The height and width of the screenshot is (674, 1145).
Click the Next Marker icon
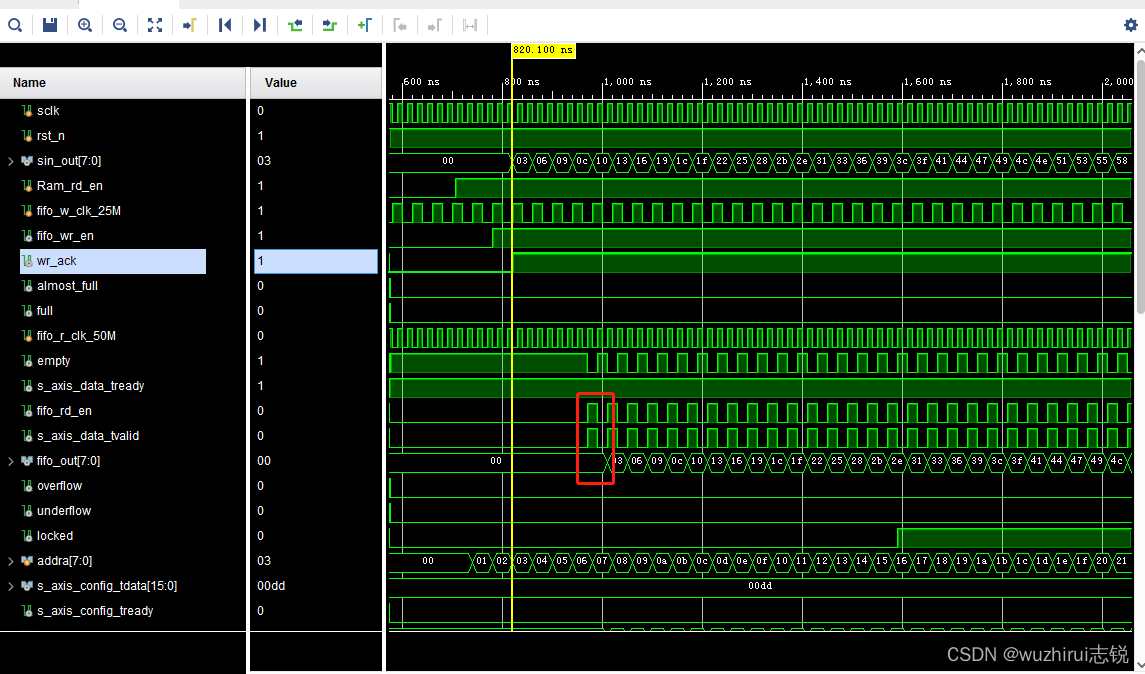(x=434, y=26)
